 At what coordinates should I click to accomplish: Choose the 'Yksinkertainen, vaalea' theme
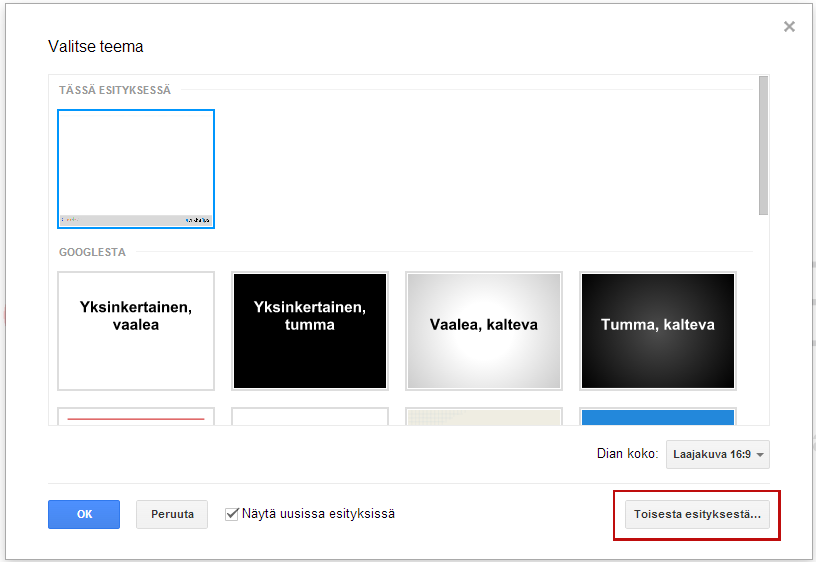136,330
